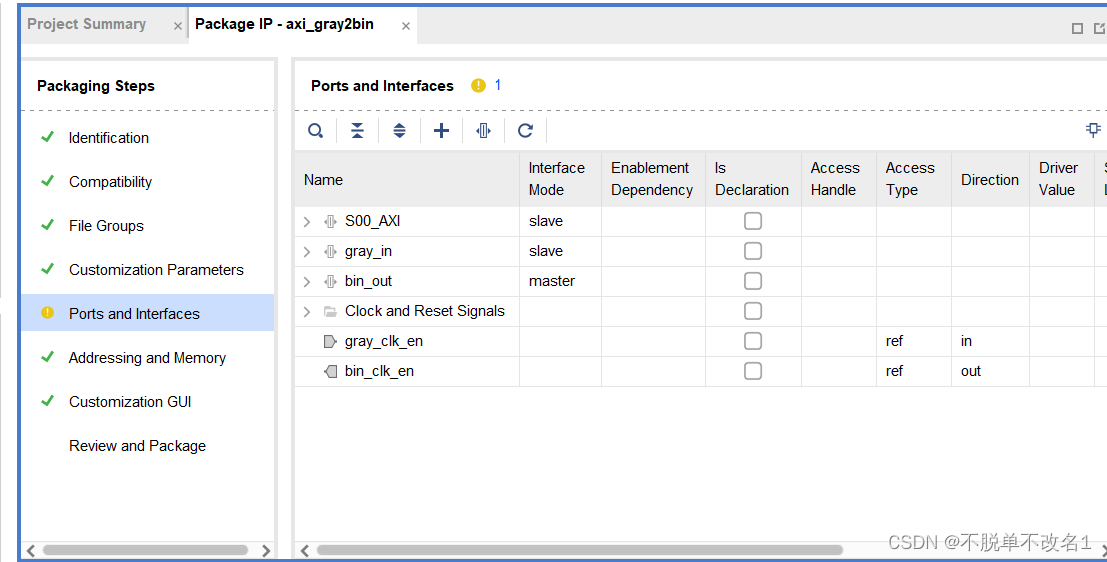The height and width of the screenshot is (562, 1107).
Task: Sort by the Access Handle column header
Action: coord(839,179)
